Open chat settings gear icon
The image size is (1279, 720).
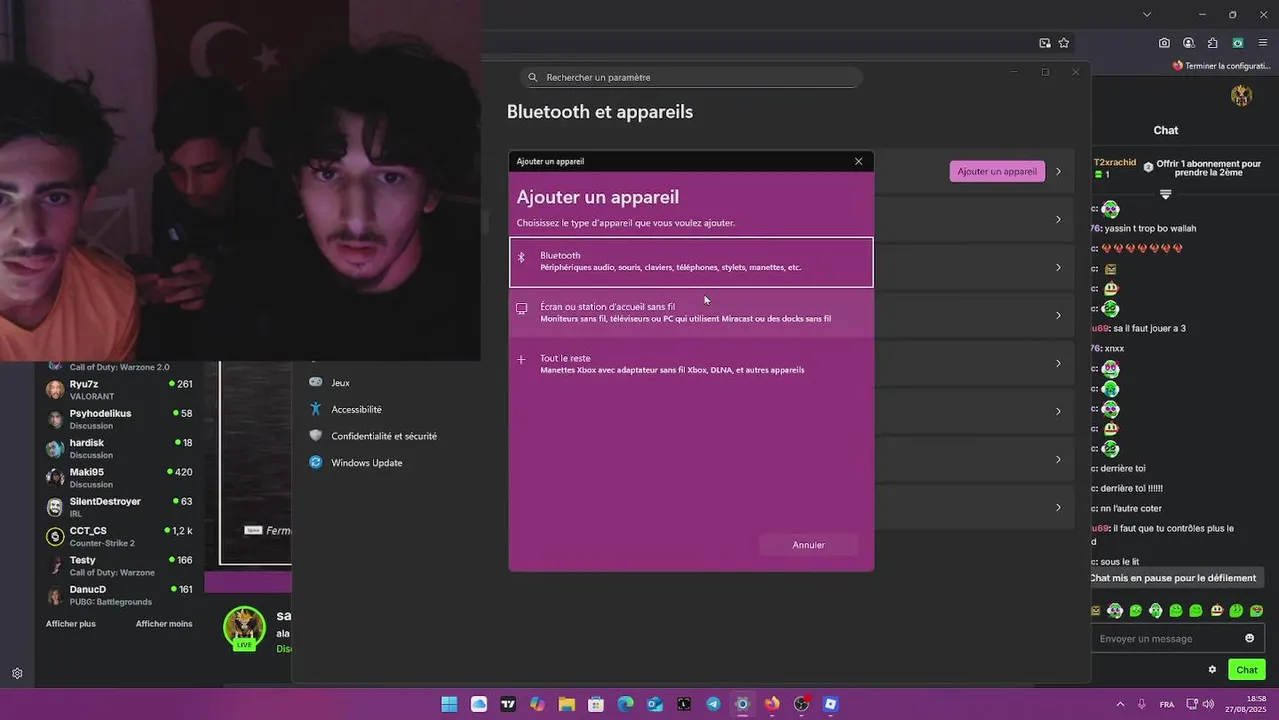point(1212,670)
